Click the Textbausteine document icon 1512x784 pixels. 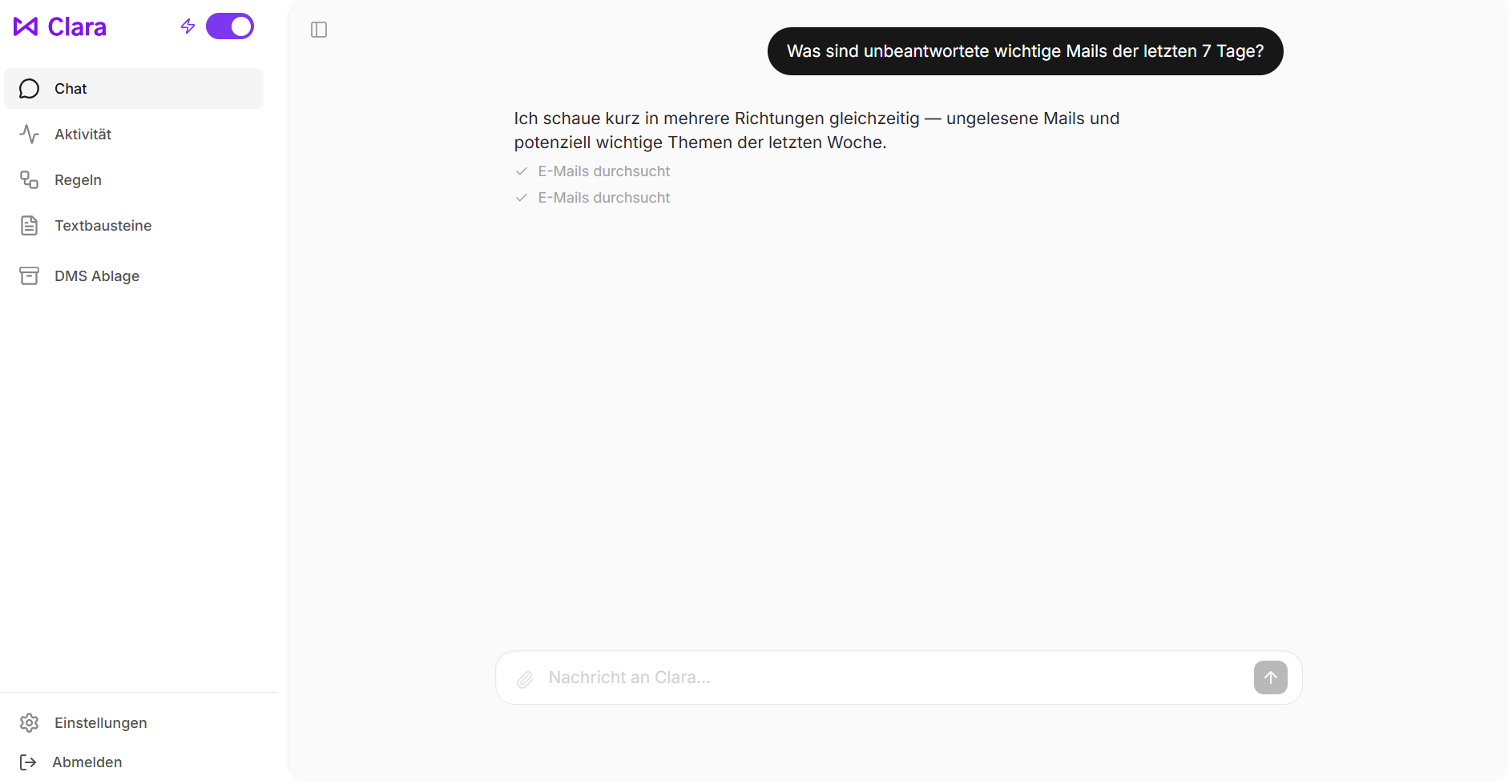click(x=29, y=226)
